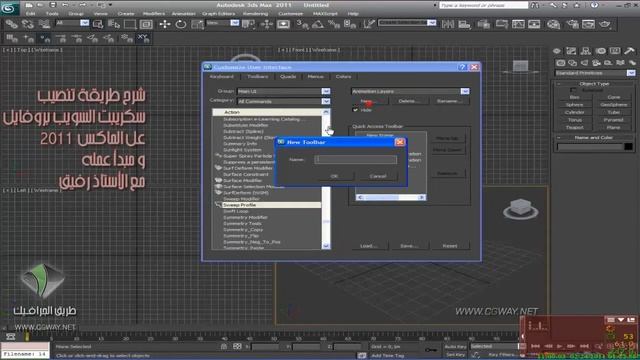640x360 pixels.
Task: Click the Name field in New Toolbar
Action: tap(356, 160)
